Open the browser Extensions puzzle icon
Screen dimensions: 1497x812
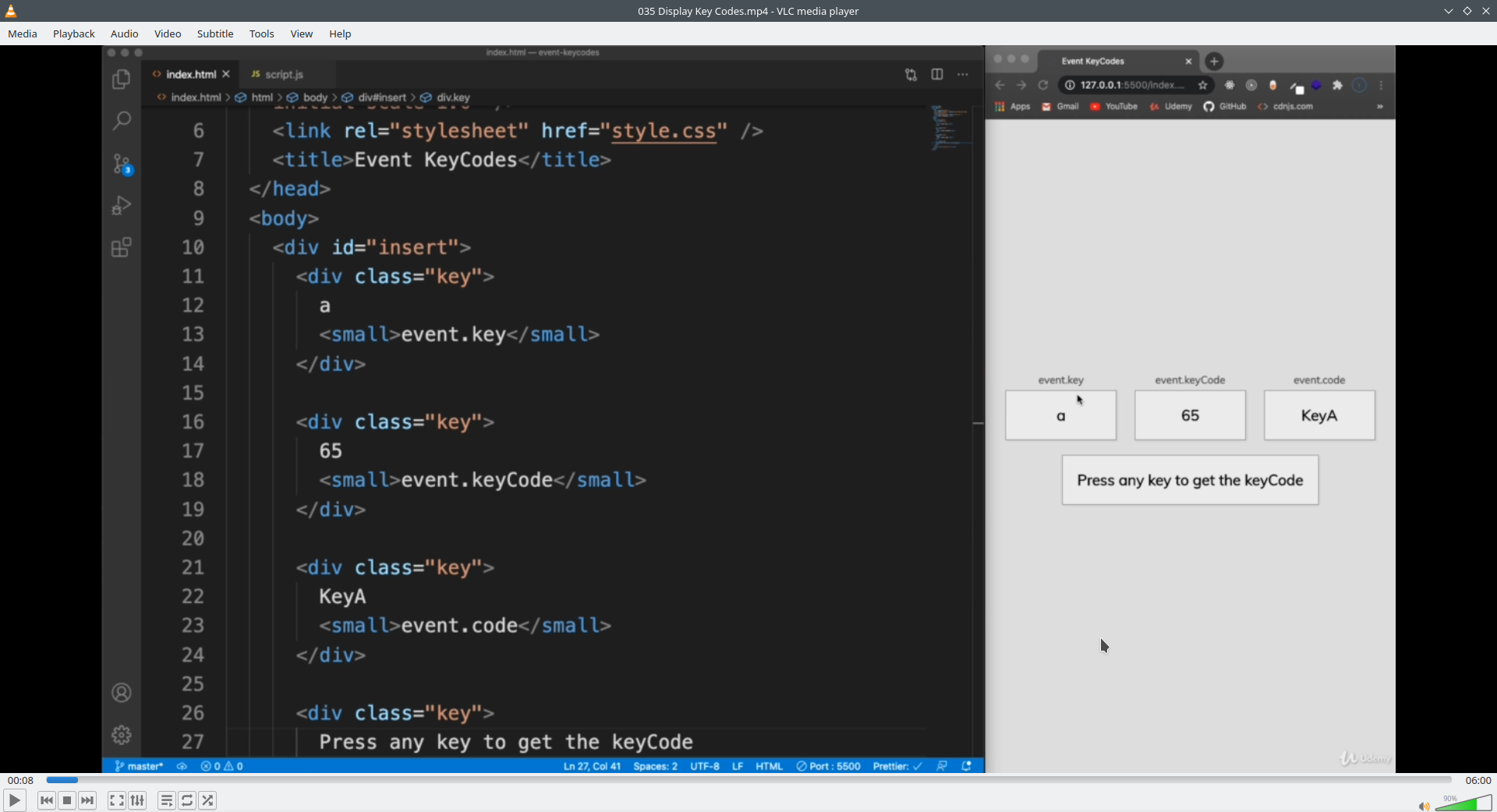[1338, 86]
